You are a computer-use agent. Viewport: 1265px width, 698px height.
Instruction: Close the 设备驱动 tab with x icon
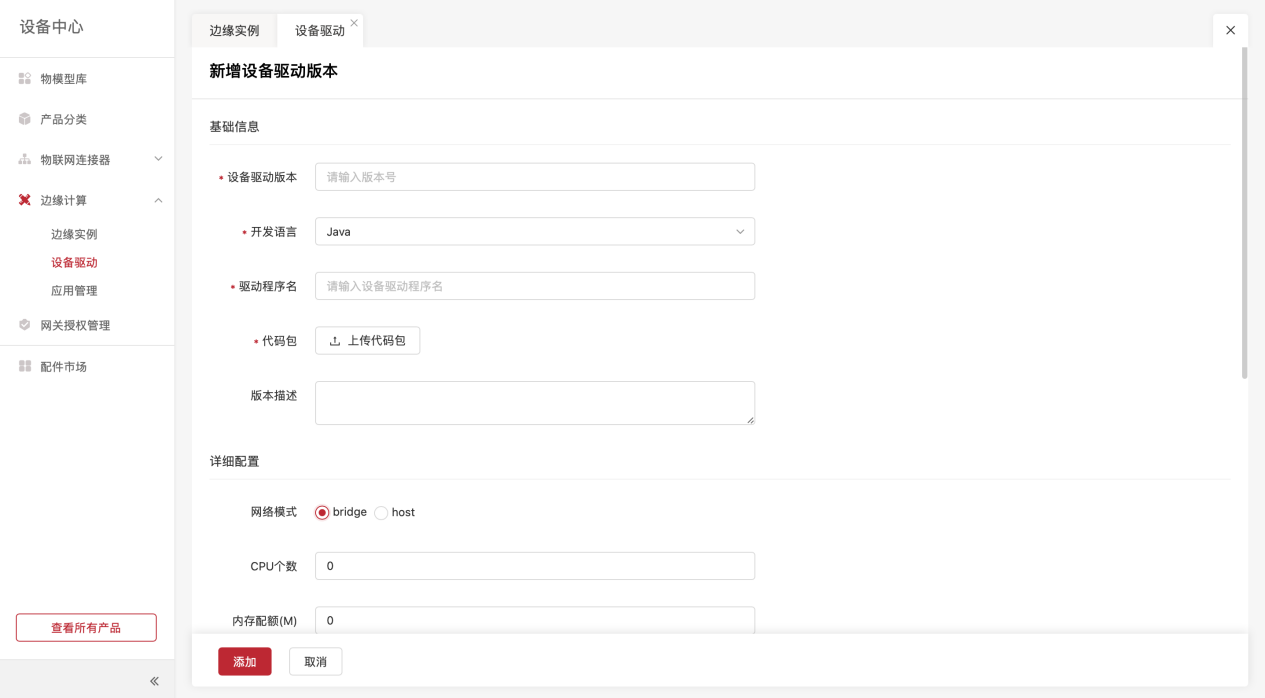pos(354,23)
